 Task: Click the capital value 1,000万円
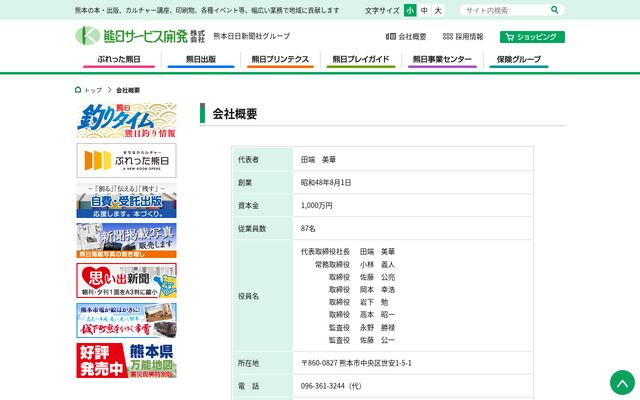pyautogui.click(x=317, y=205)
